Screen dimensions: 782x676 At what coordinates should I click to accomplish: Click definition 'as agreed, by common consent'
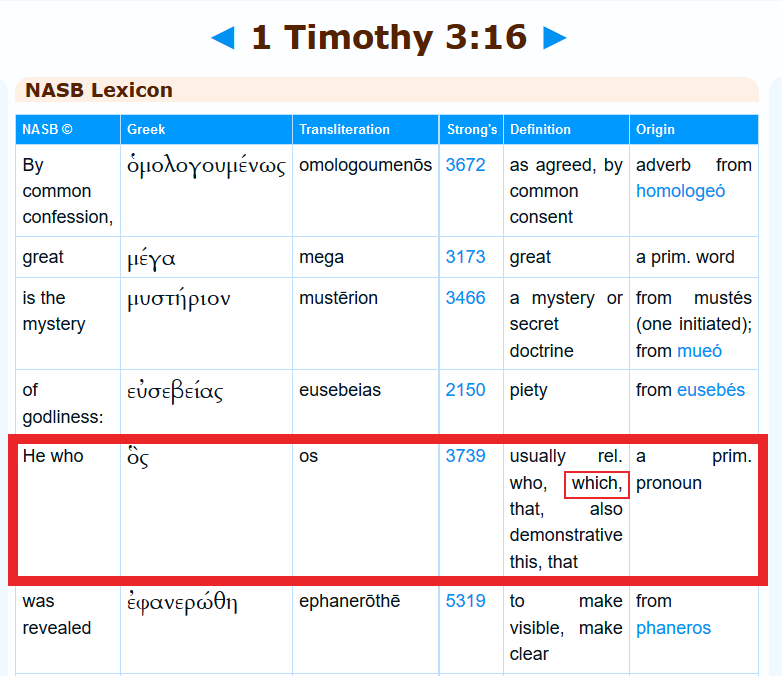(x=566, y=191)
